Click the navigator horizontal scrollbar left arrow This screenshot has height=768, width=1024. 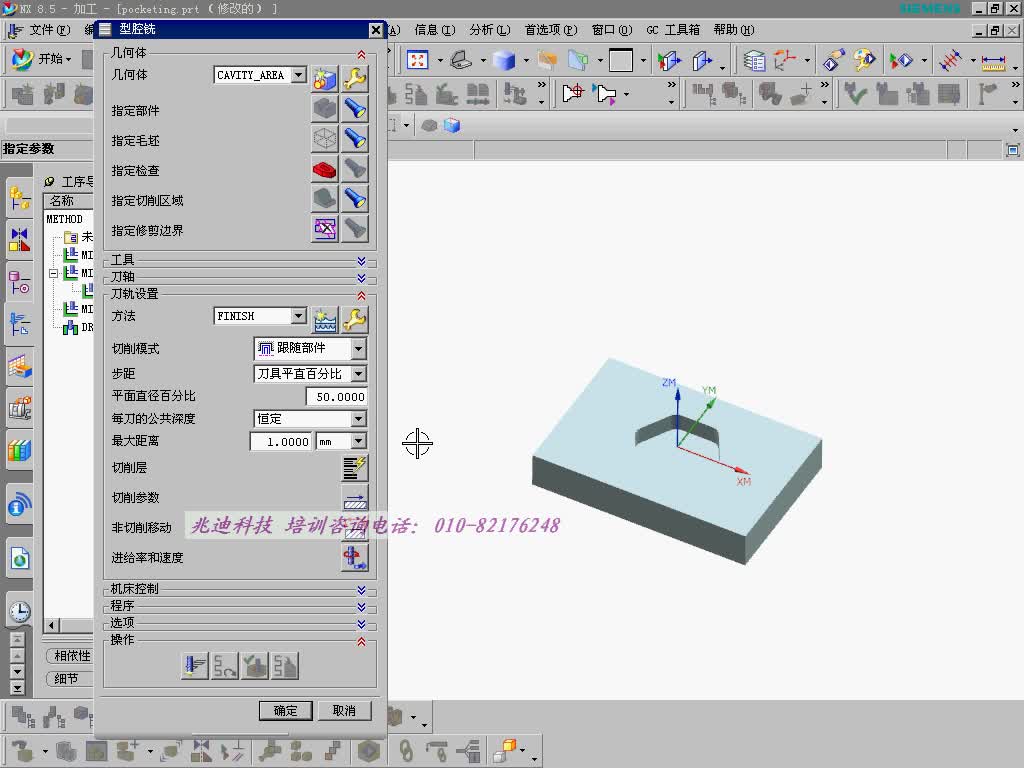click(52, 625)
